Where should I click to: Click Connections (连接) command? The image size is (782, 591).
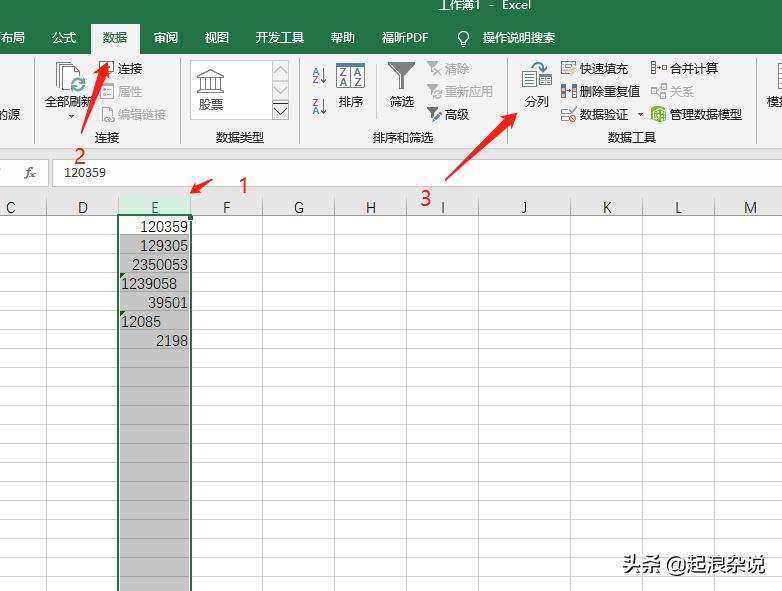121,68
